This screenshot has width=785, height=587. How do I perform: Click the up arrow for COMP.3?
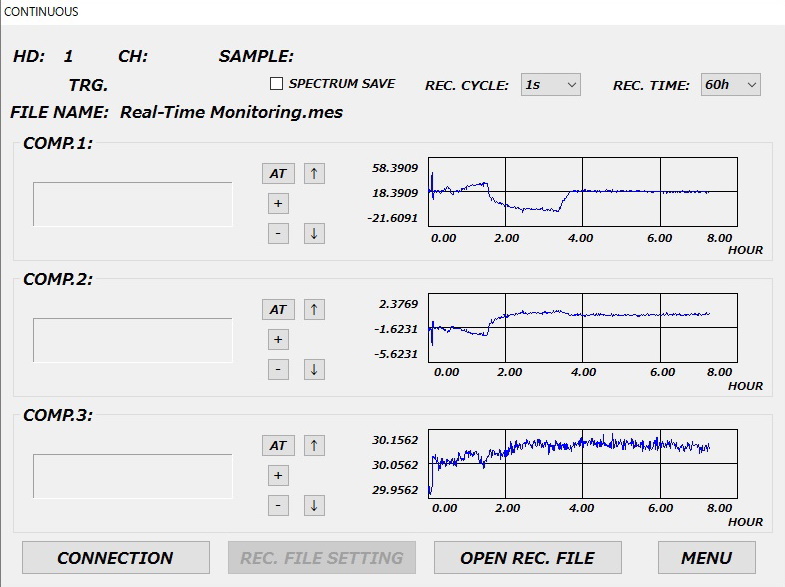pyautogui.click(x=314, y=445)
